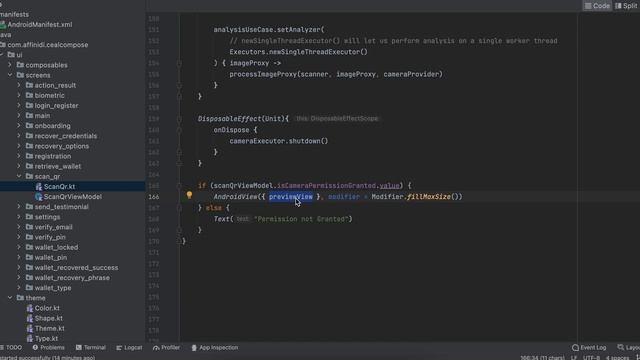
Task: Click the Color.kt Kotlin file icon
Action: click(x=30, y=308)
